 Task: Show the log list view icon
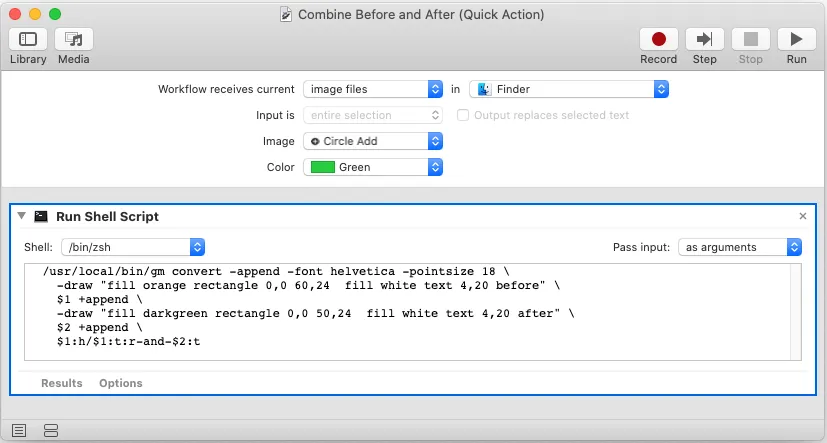19,430
